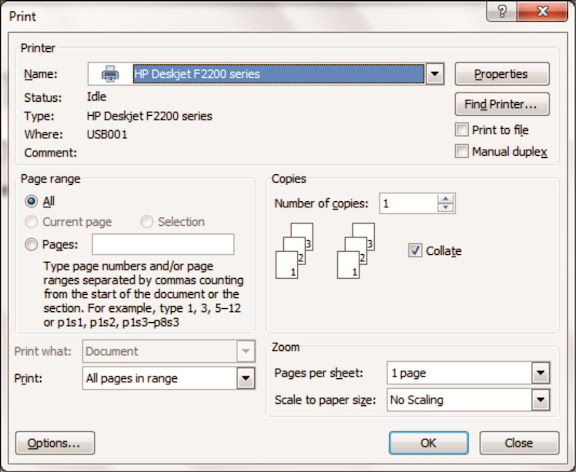Enable the Print to file checkbox
The width and height of the screenshot is (576, 472).
pos(462,130)
